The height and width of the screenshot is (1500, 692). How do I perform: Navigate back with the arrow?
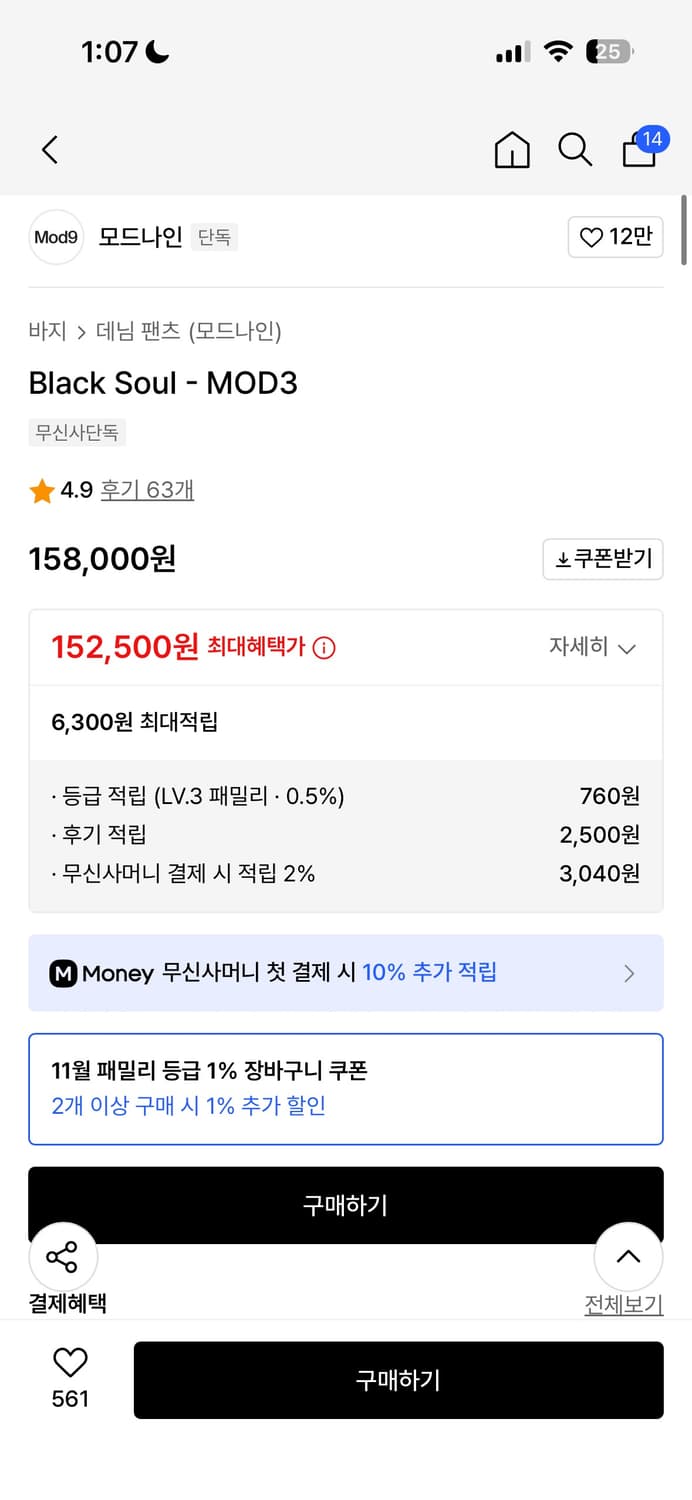click(x=49, y=148)
